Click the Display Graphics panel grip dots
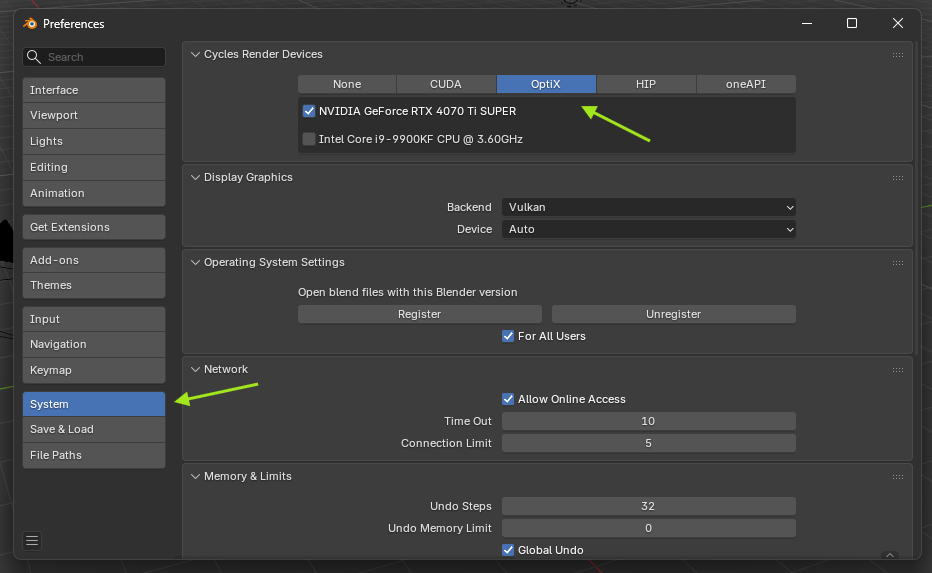 click(898, 178)
